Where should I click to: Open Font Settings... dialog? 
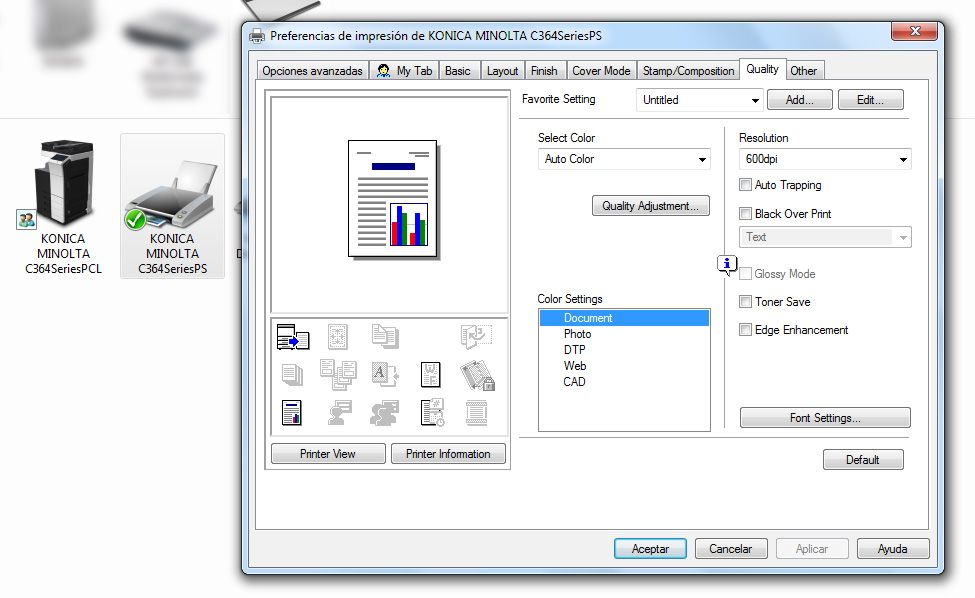(x=825, y=418)
